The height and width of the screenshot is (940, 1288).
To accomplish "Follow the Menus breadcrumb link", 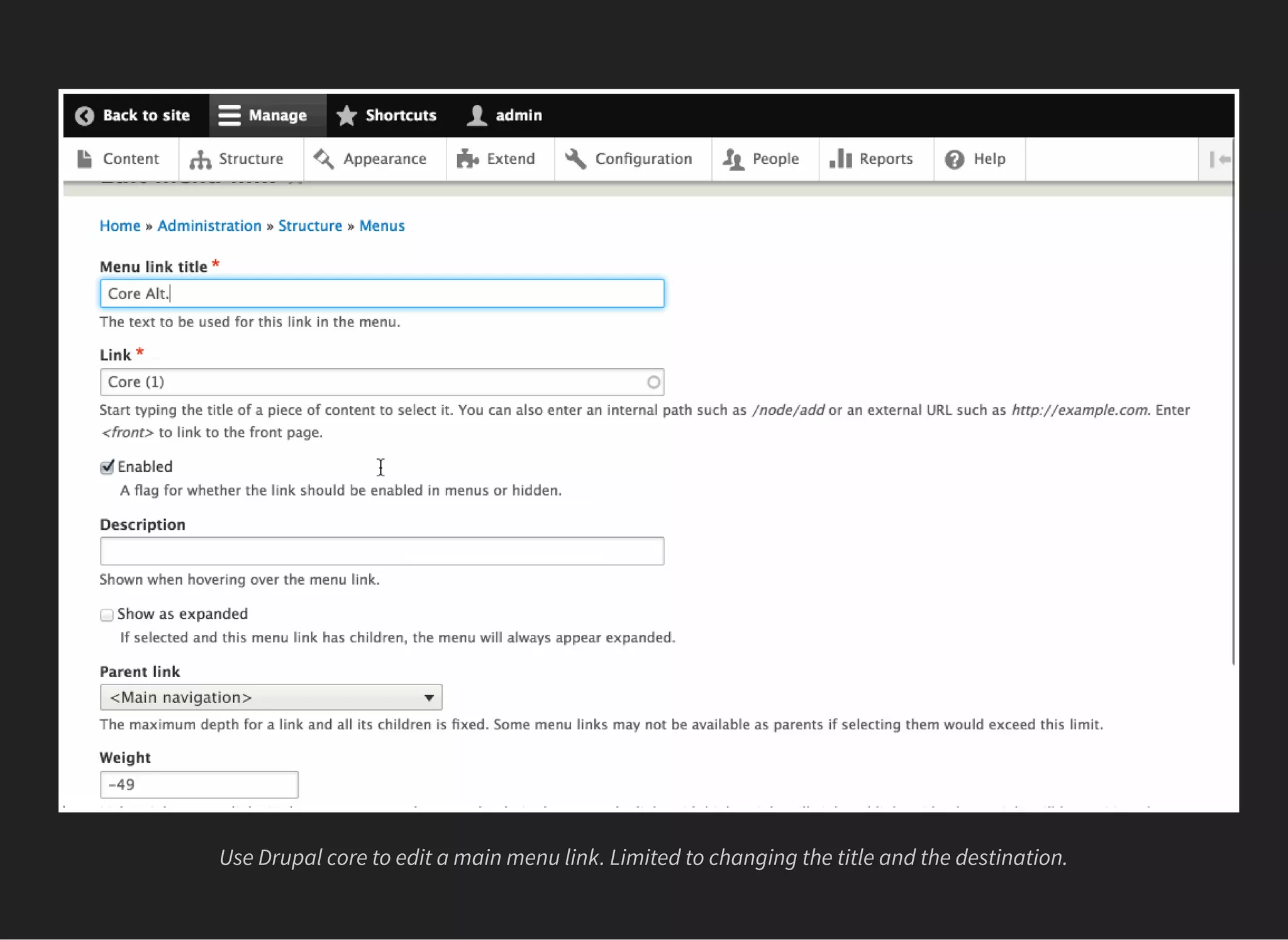I will (x=382, y=226).
